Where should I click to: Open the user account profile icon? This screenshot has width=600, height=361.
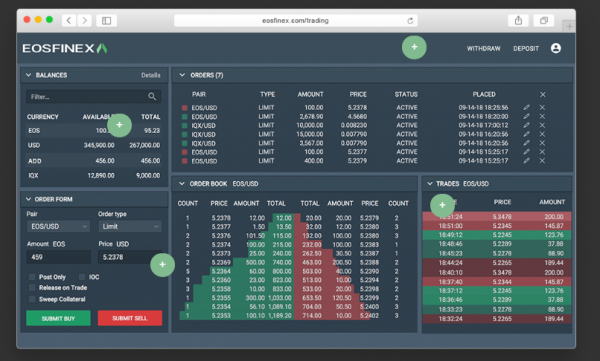click(x=556, y=48)
